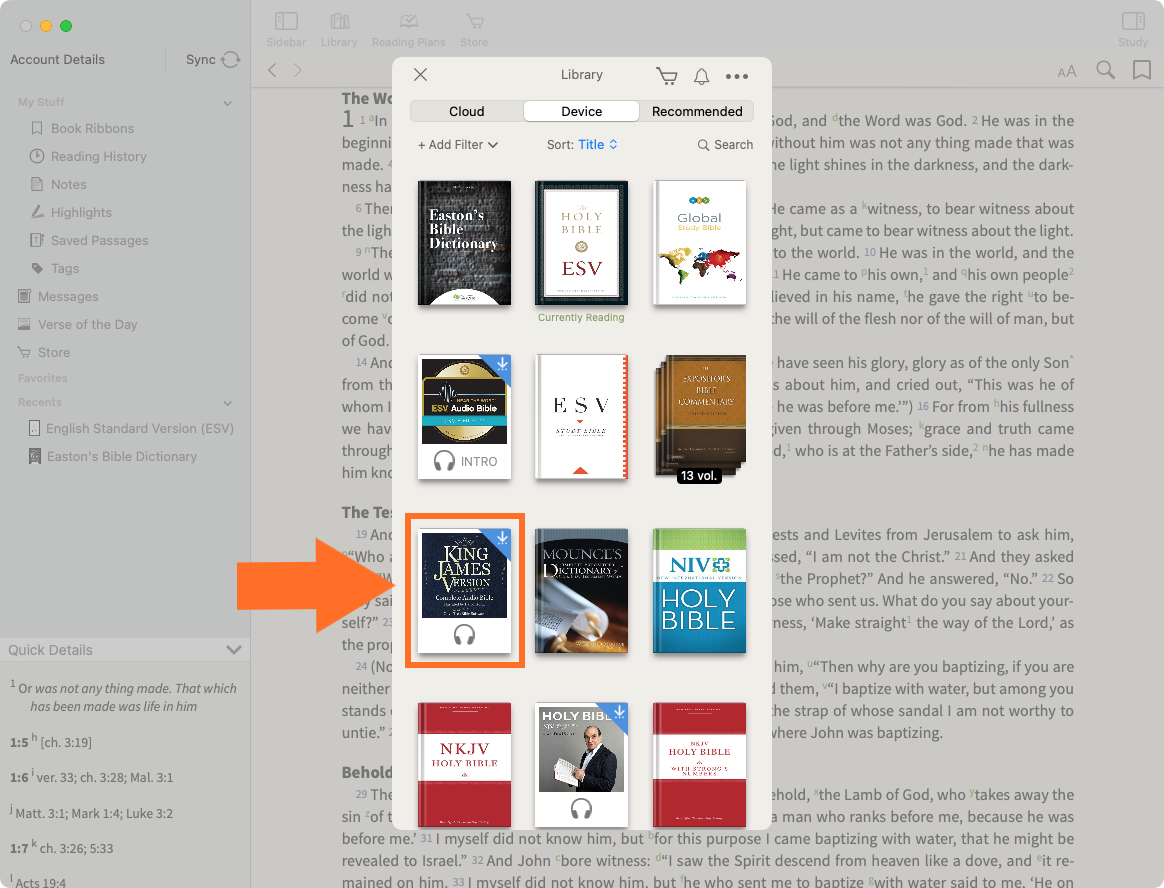
Task: Switch to the Recommended tab
Action: 697,111
